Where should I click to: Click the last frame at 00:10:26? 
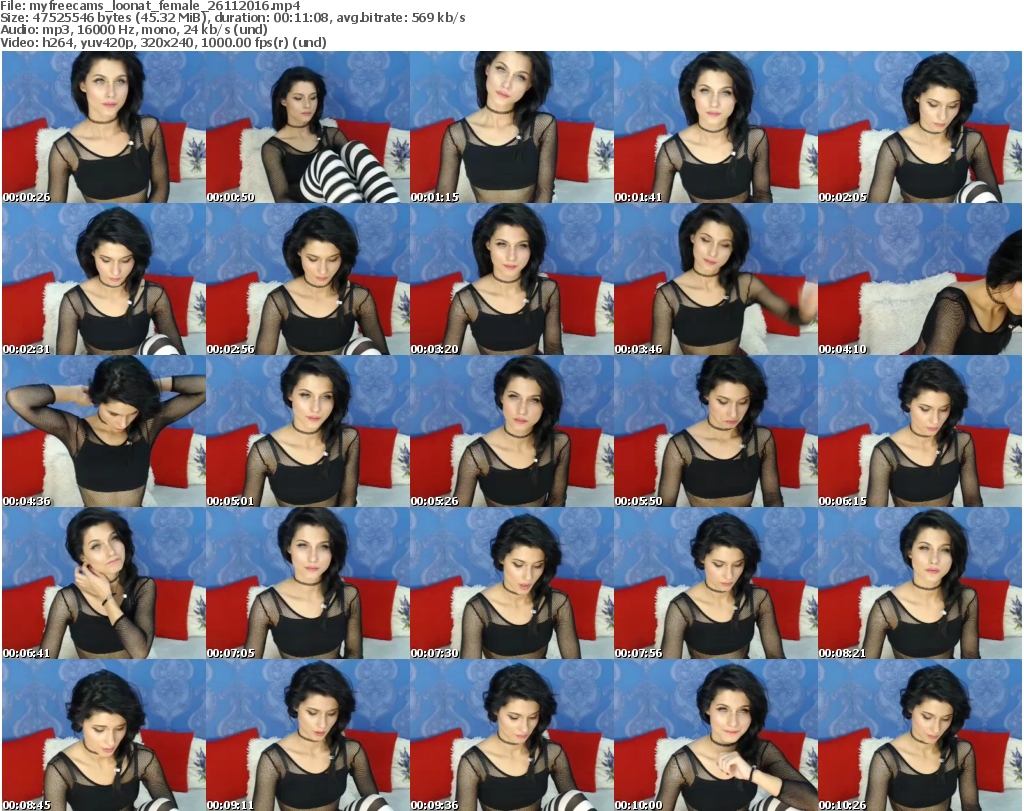[x=919, y=735]
